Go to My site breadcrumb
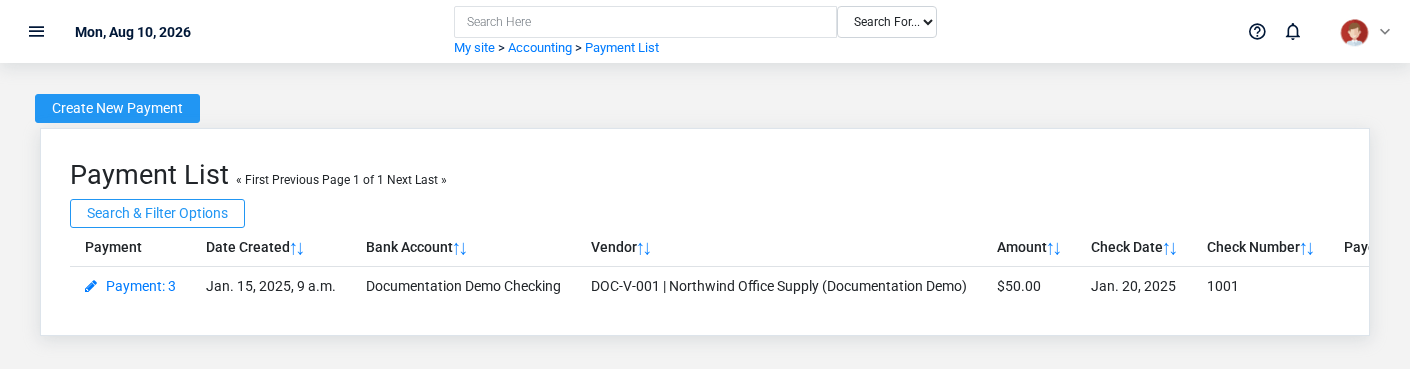This screenshot has height=369, width=1410. [x=474, y=48]
